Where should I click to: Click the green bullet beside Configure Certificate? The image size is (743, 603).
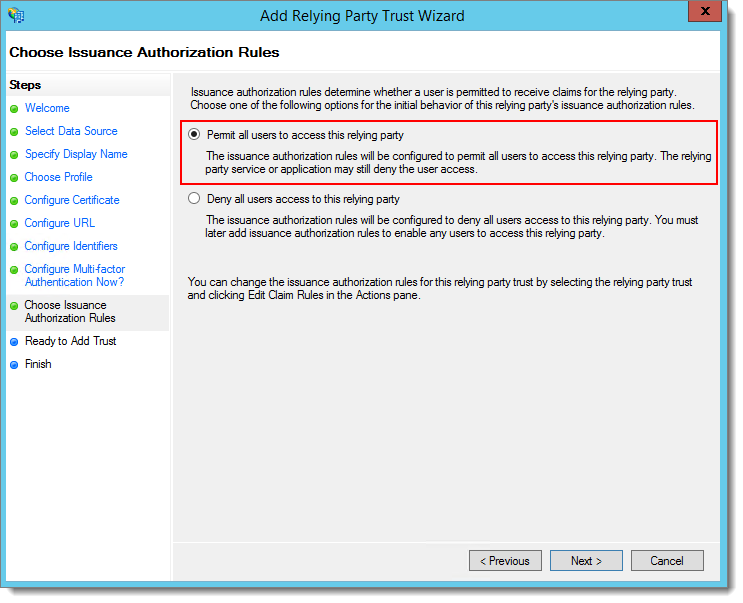pos(14,201)
